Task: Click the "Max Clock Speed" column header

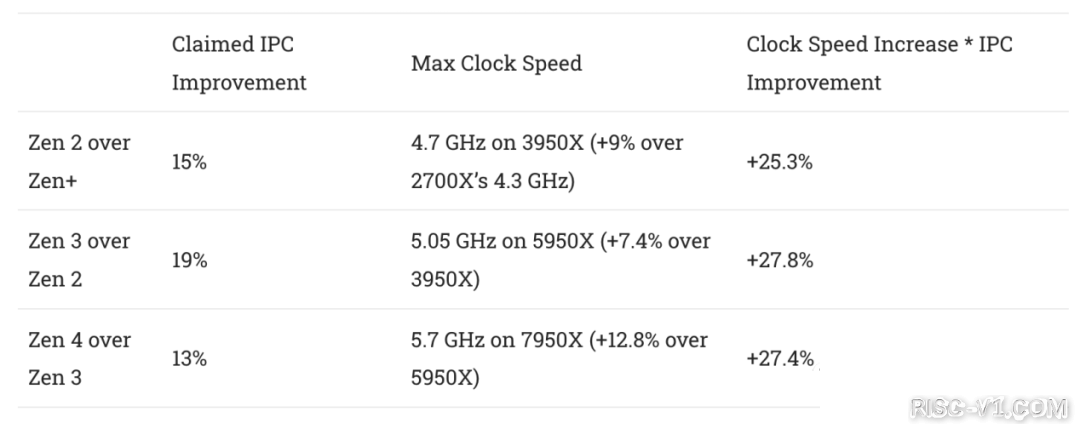Action: (496, 63)
